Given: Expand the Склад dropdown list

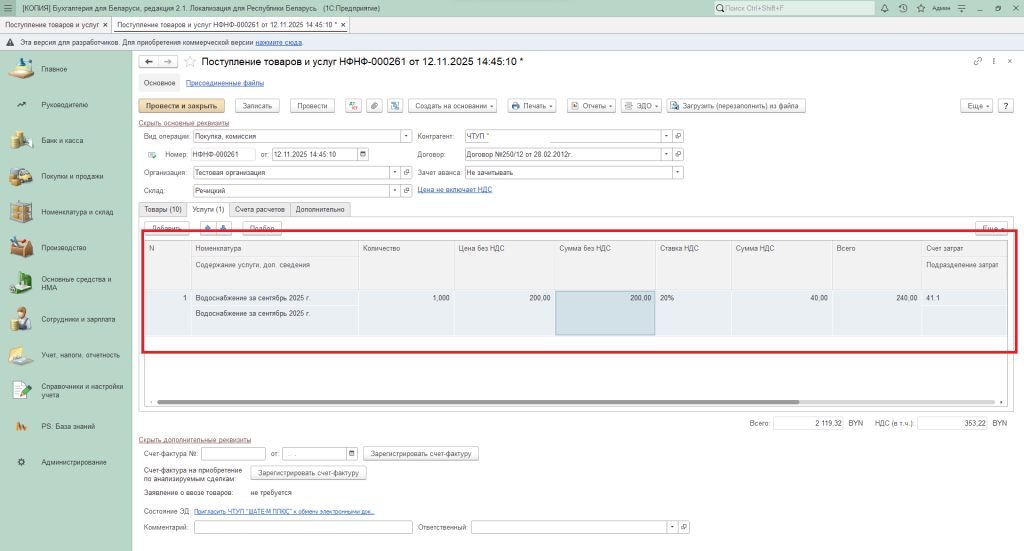Looking at the screenshot, I should click(x=394, y=190).
